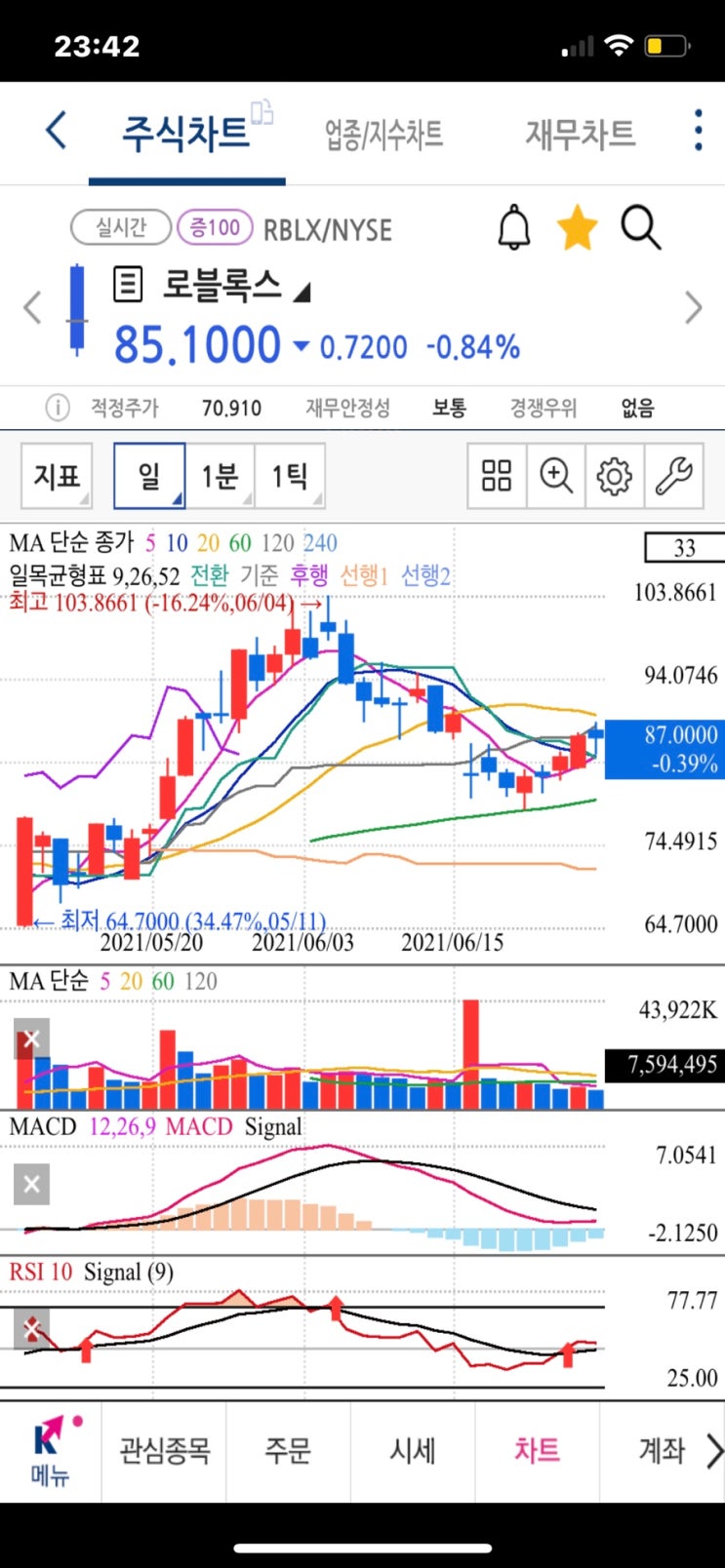
Task: Tap the 적정주가 70.910 value
Action: [232, 408]
